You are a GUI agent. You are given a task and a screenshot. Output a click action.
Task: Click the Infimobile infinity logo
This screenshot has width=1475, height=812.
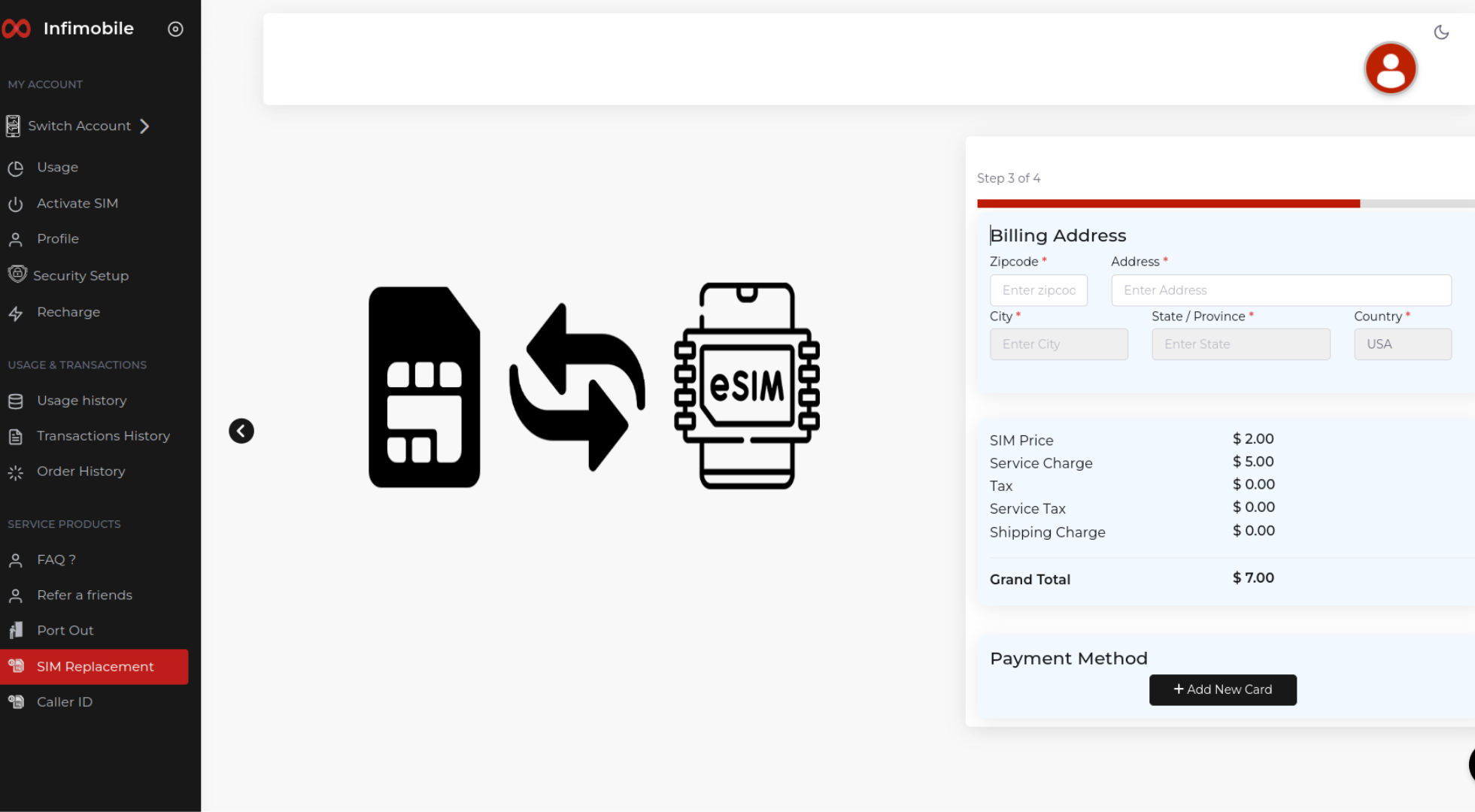[17, 29]
